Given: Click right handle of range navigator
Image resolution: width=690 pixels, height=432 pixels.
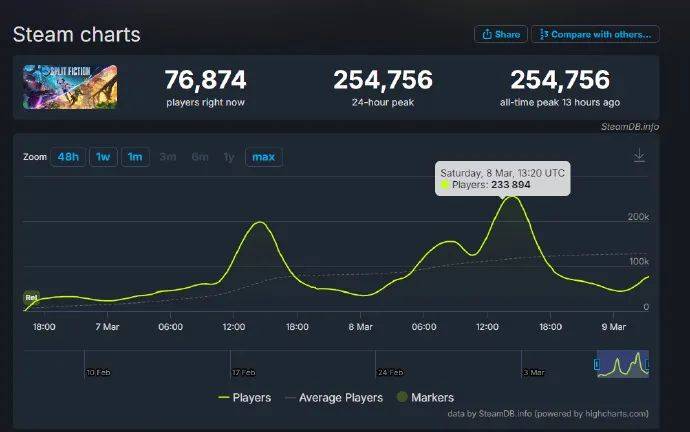Looking at the screenshot, I should [x=647, y=364].
